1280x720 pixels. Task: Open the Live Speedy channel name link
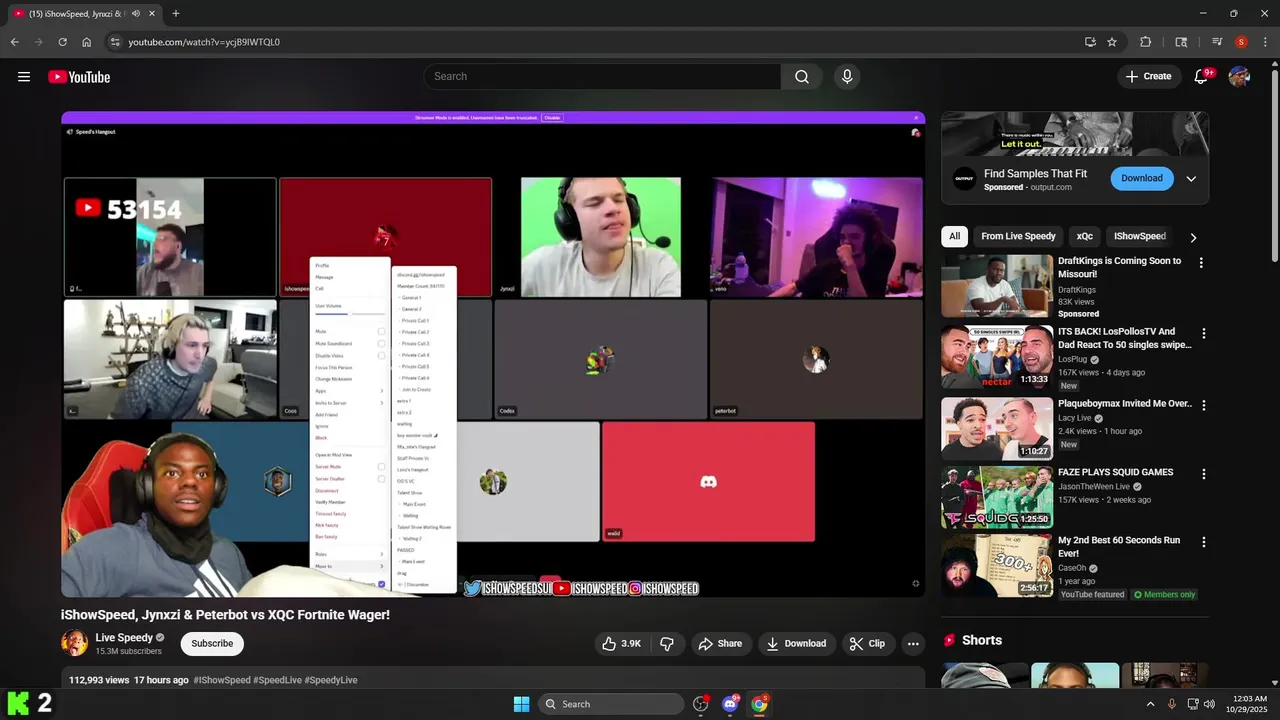[x=124, y=638]
